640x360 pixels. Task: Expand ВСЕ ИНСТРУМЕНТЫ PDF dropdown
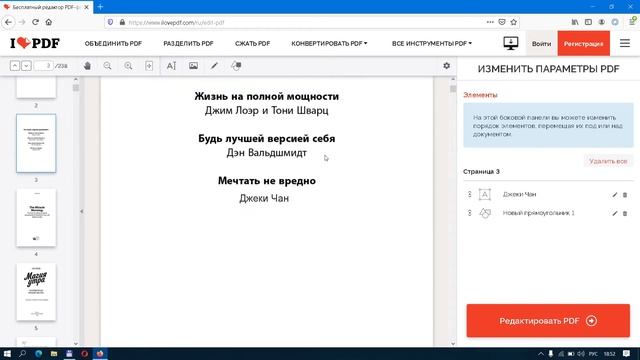431,43
